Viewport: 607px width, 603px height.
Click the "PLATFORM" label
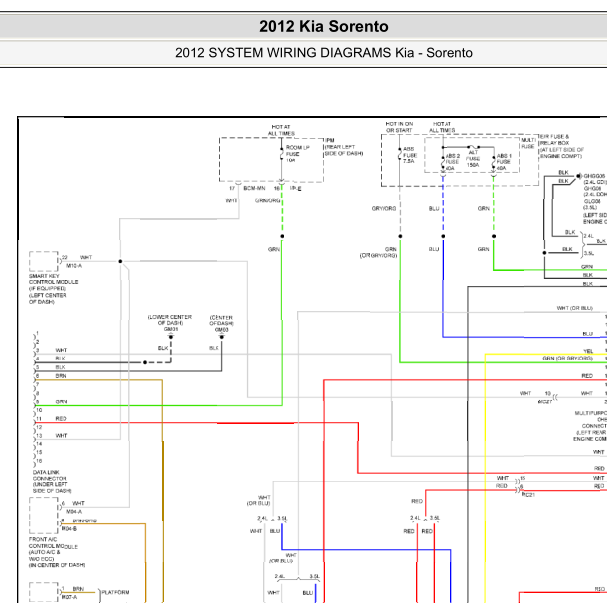coord(115,593)
